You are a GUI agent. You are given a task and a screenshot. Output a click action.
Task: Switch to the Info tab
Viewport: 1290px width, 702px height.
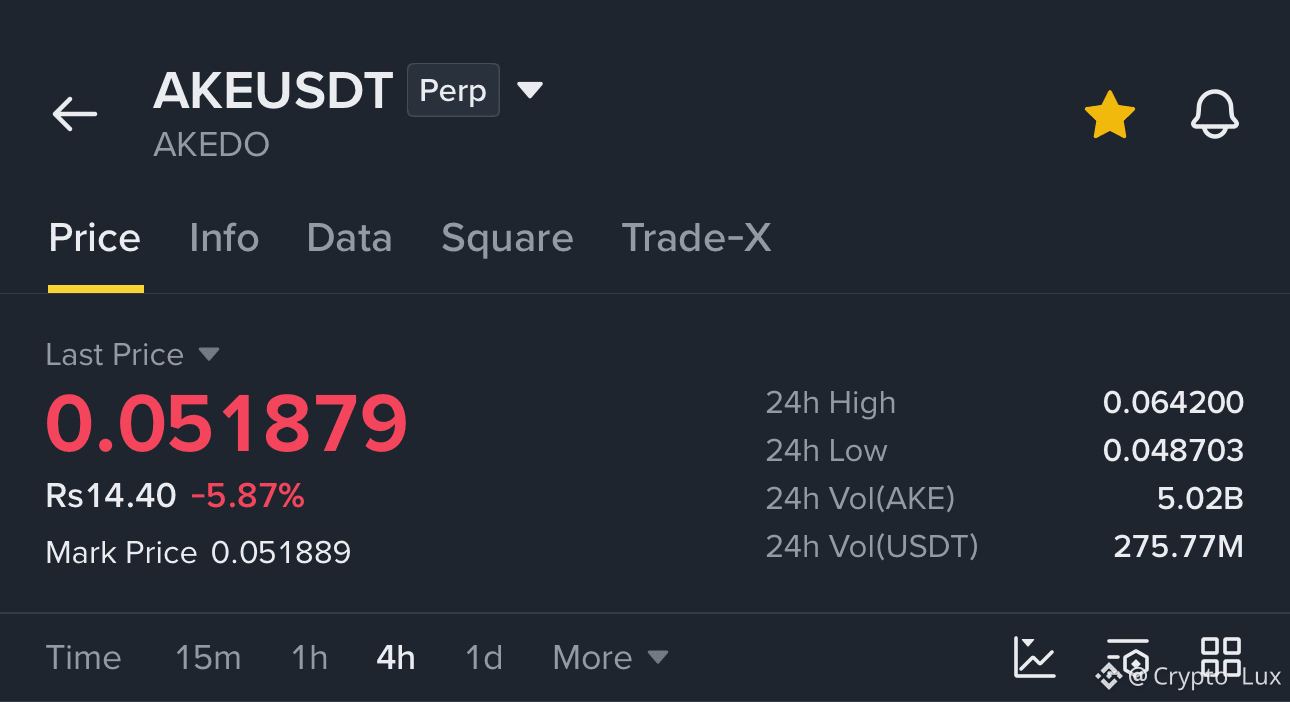pyautogui.click(x=224, y=238)
